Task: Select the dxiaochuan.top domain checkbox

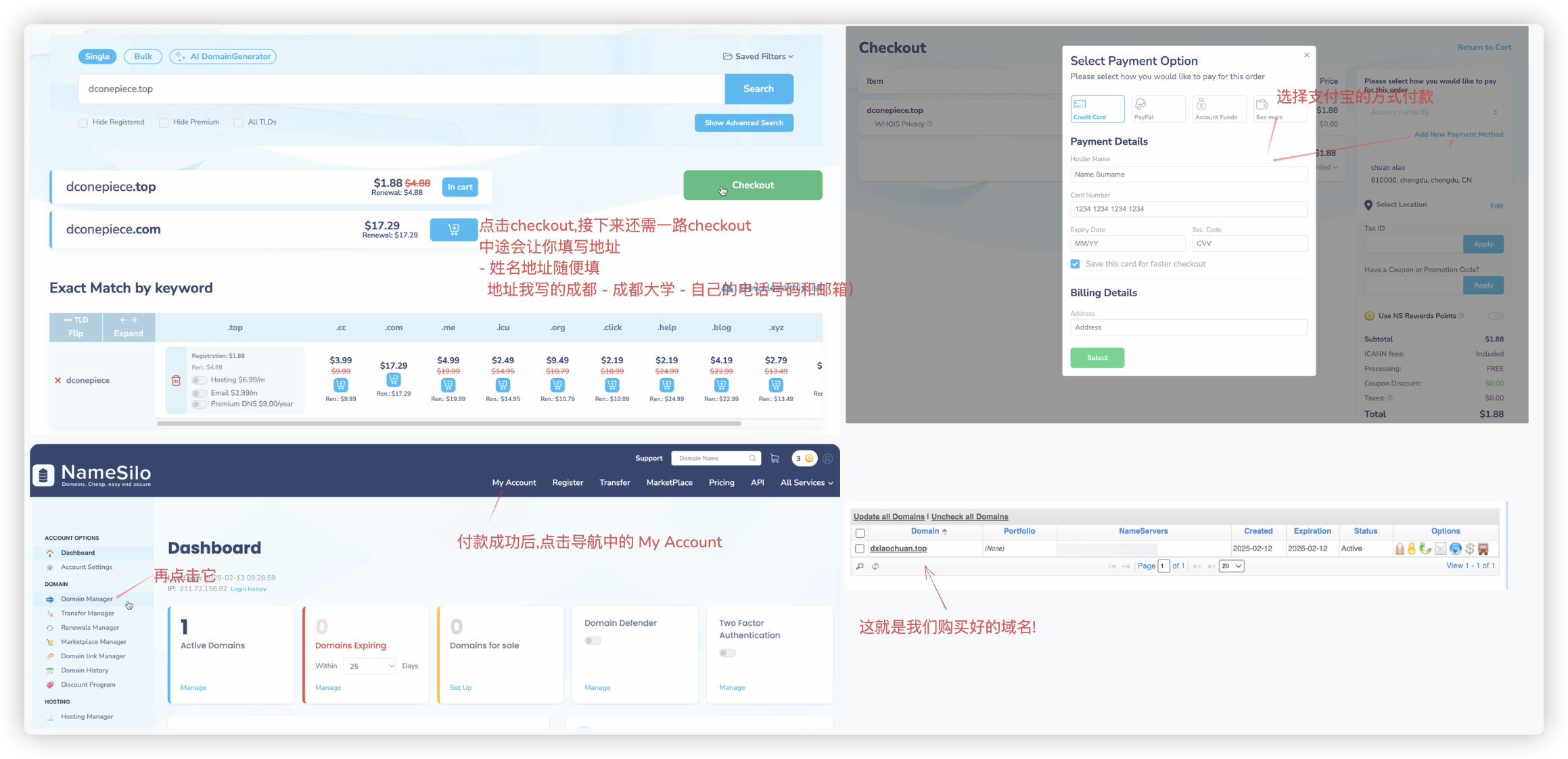Action: [860, 549]
